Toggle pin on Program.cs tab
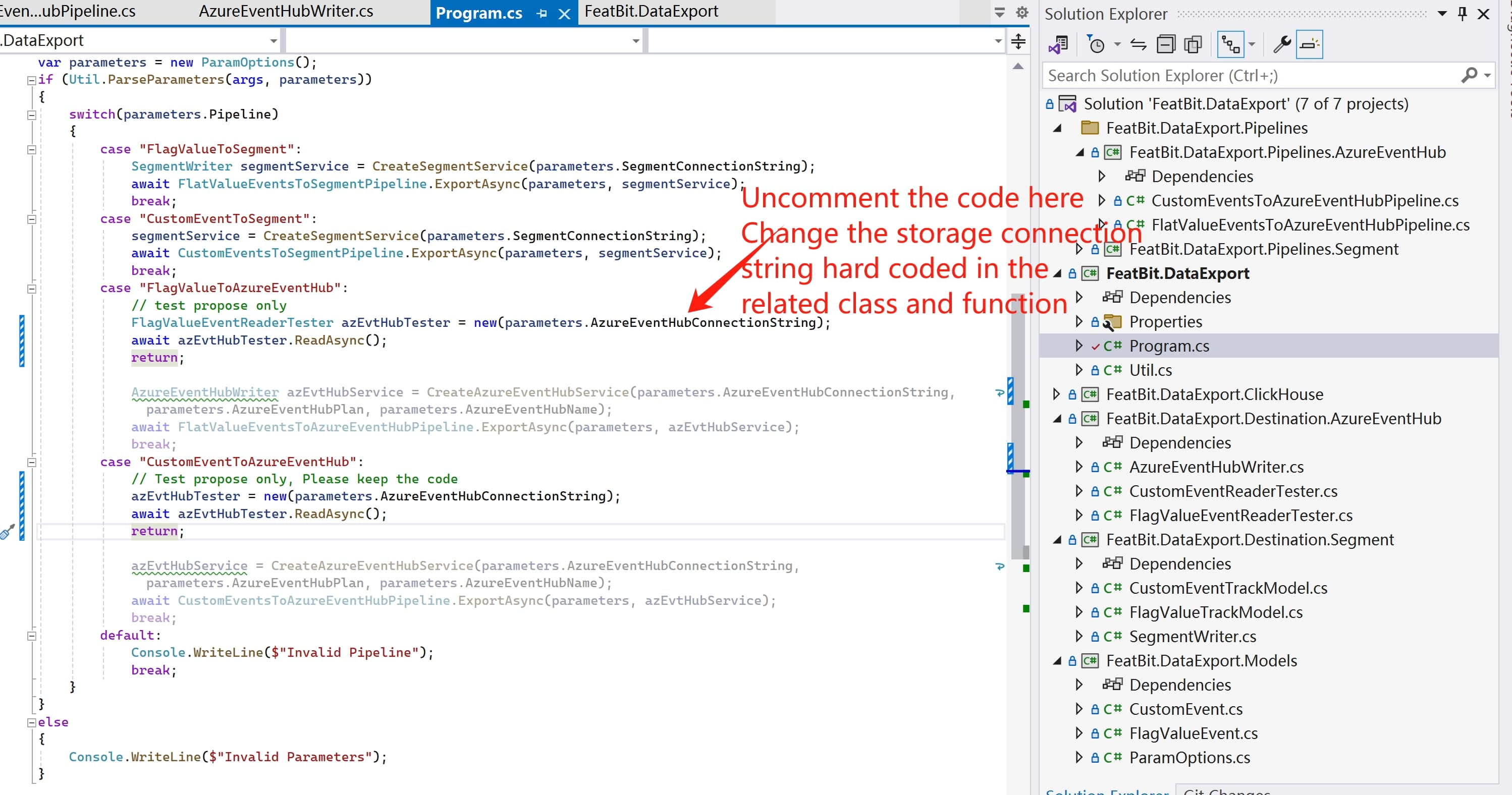Image resolution: width=1512 pixels, height=795 pixels. pos(541,14)
